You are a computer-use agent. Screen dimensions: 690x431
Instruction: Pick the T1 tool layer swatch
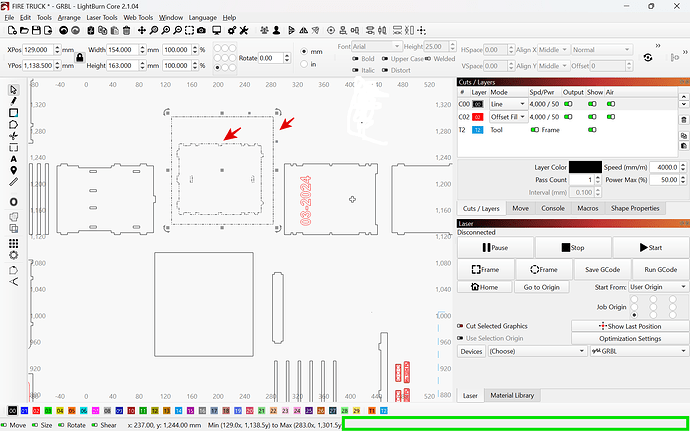(372, 411)
